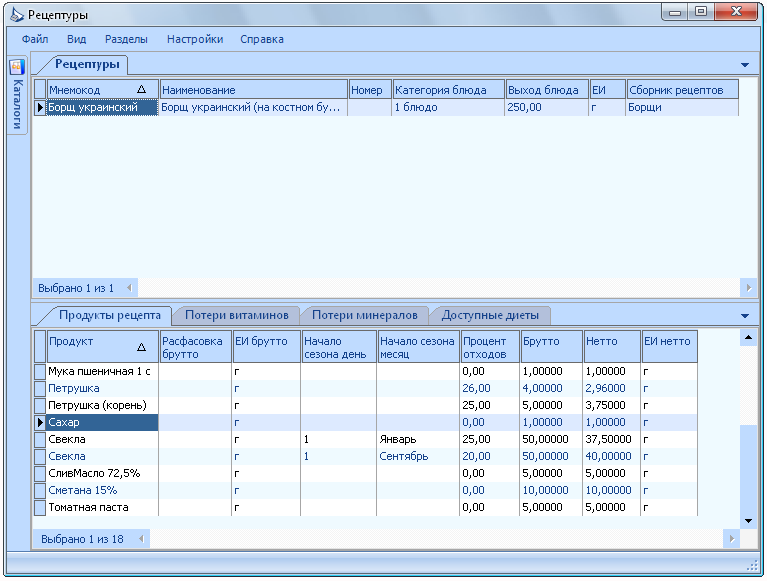
Task: Click the Борщи collection cell
Action: tap(682, 108)
